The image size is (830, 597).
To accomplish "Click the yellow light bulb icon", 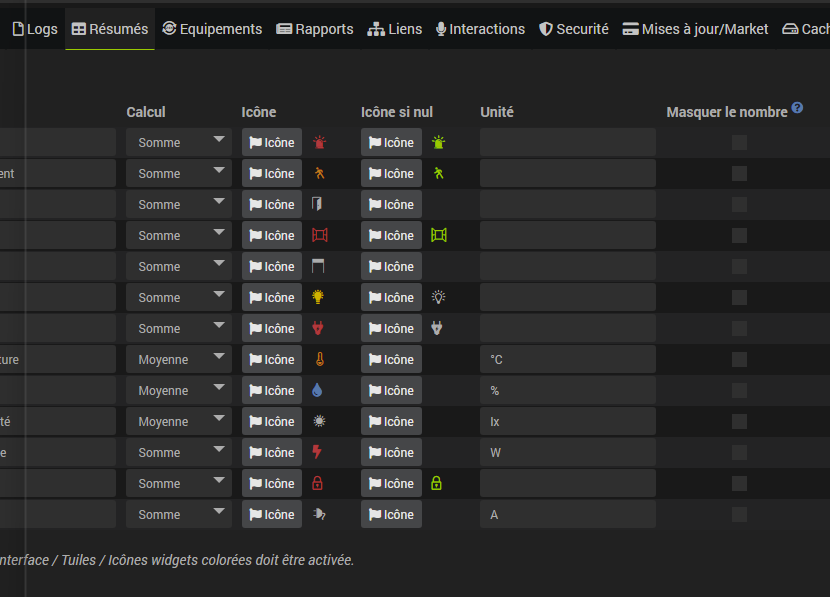I will (x=318, y=298).
